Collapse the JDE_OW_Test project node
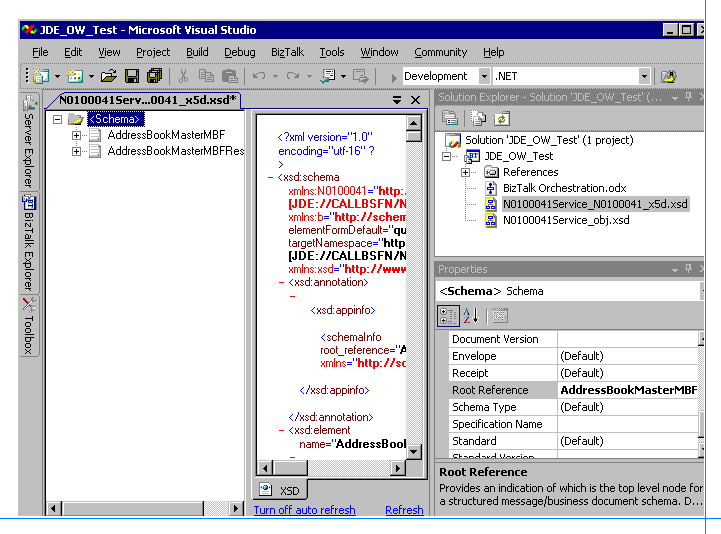The height and width of the screenshot is (534, 721). point(446,156)
